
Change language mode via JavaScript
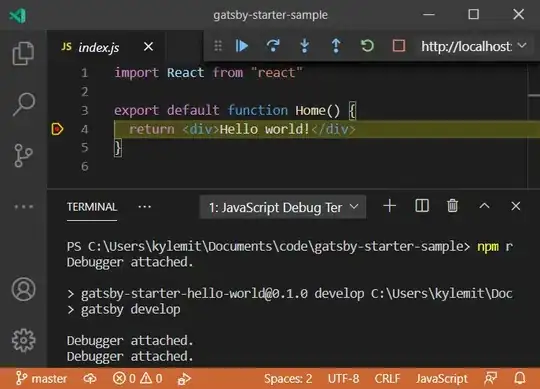442,379
